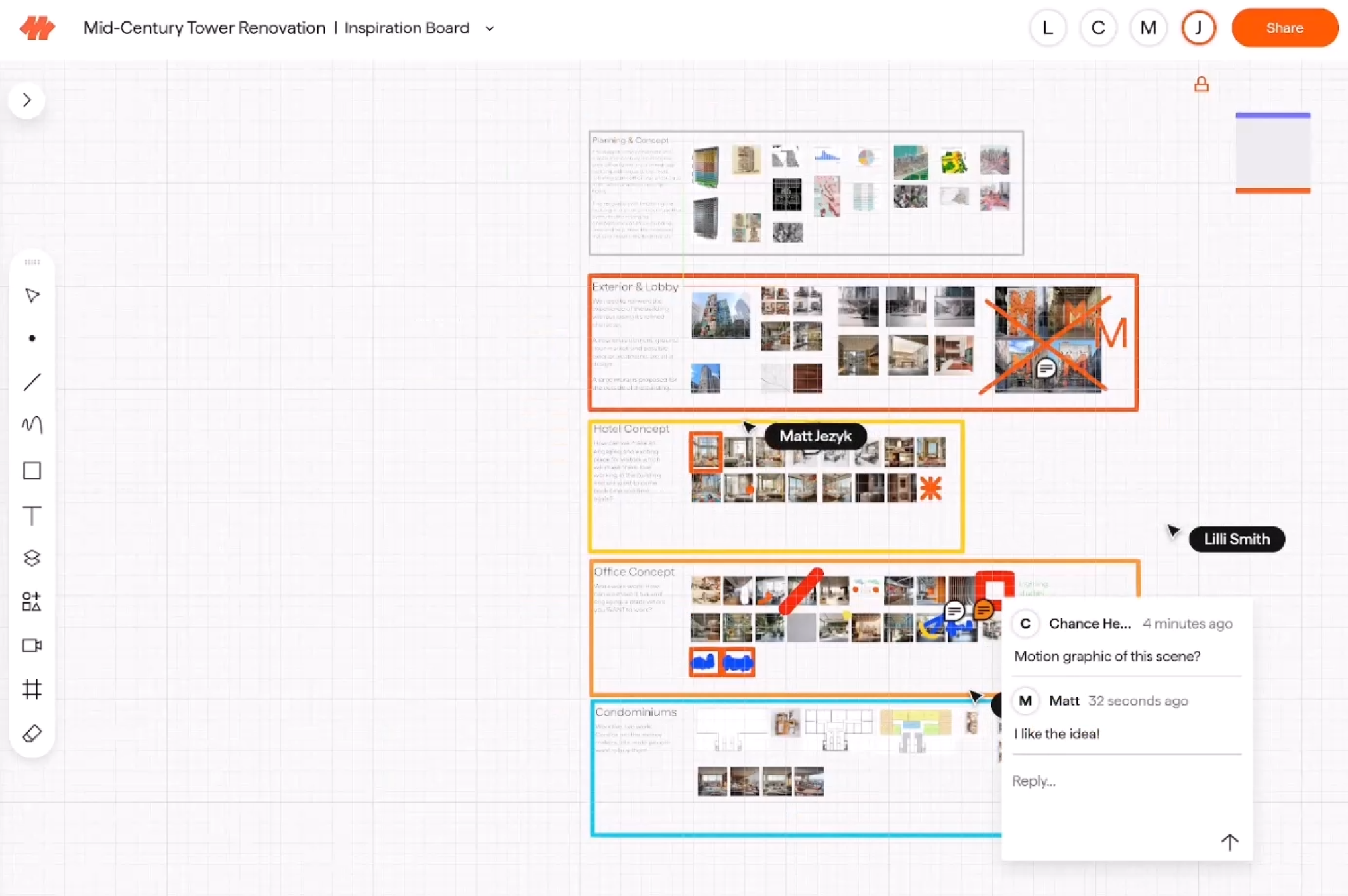Select the rectangle shape tool

32,471
